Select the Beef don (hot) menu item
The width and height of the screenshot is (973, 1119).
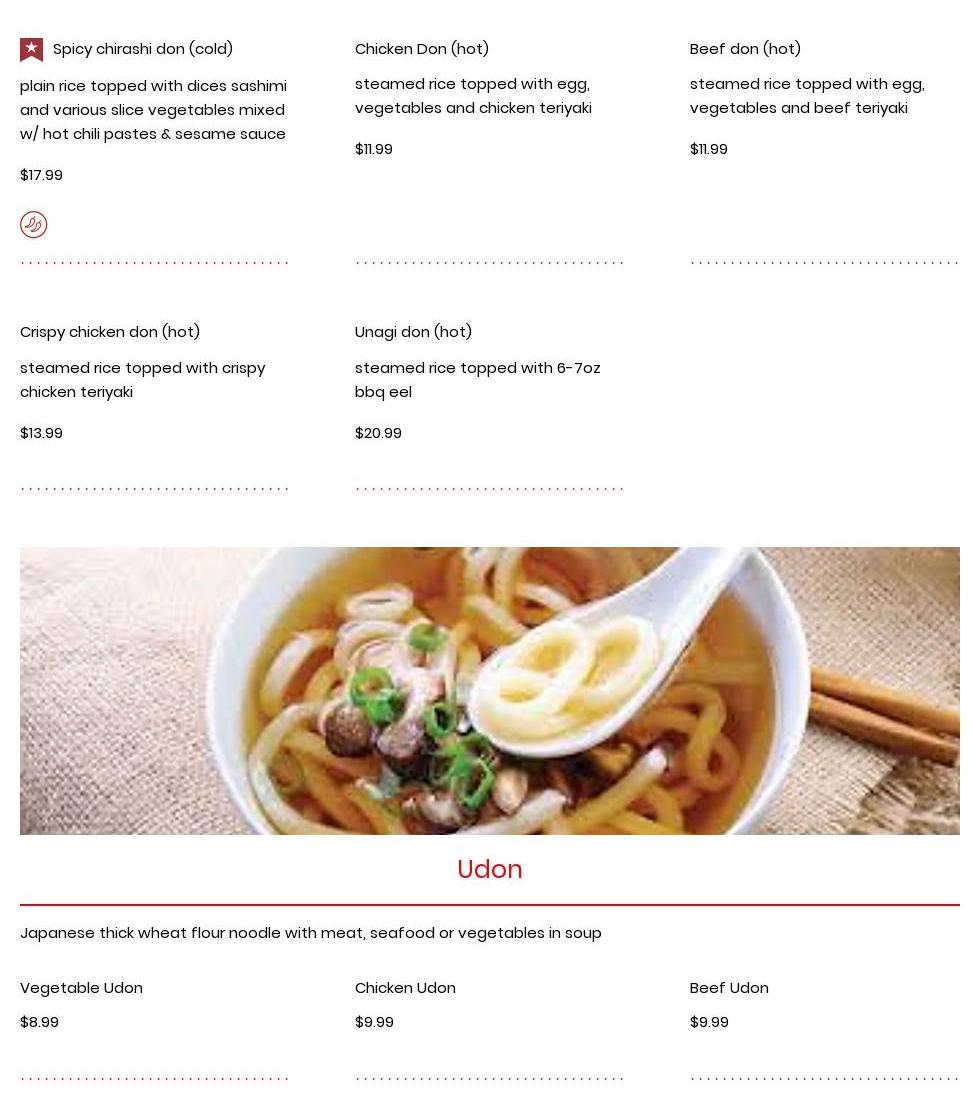(x=745, y=49)
